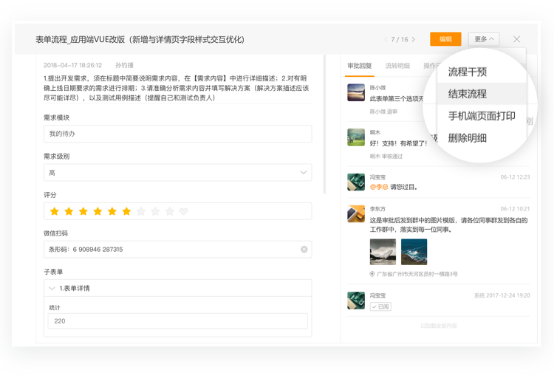Screen dimensions: 554x384
Task: Set rating to the seventh star
Action: (x=141, y=211)
